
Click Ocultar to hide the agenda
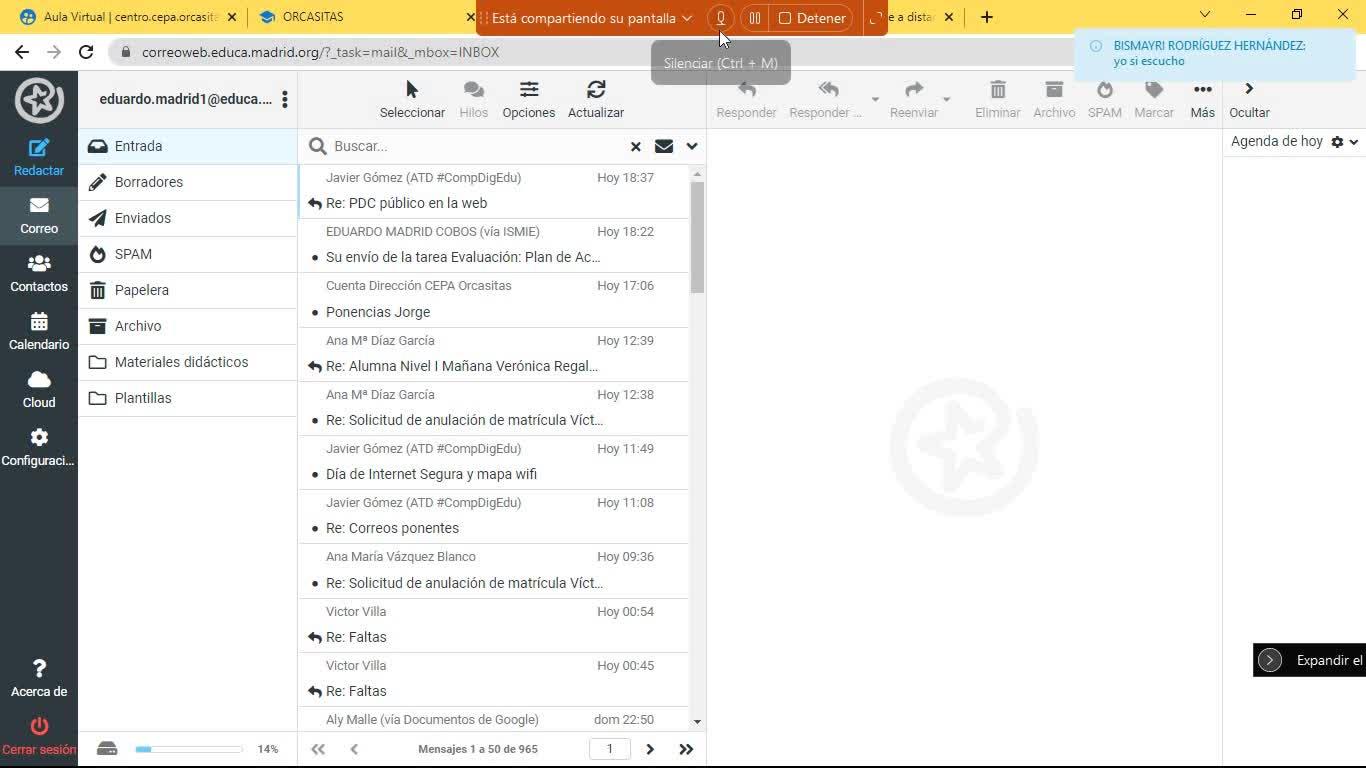(x=1249, y=99)
